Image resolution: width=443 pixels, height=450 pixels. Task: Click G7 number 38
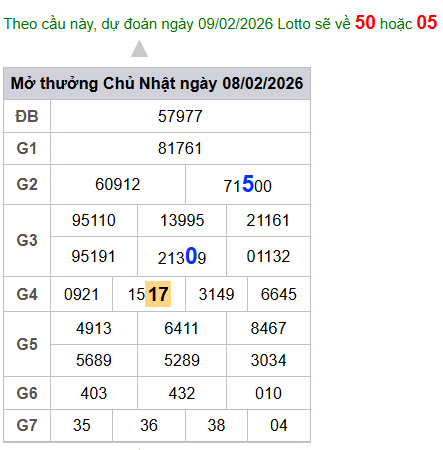tap(216, 425)
